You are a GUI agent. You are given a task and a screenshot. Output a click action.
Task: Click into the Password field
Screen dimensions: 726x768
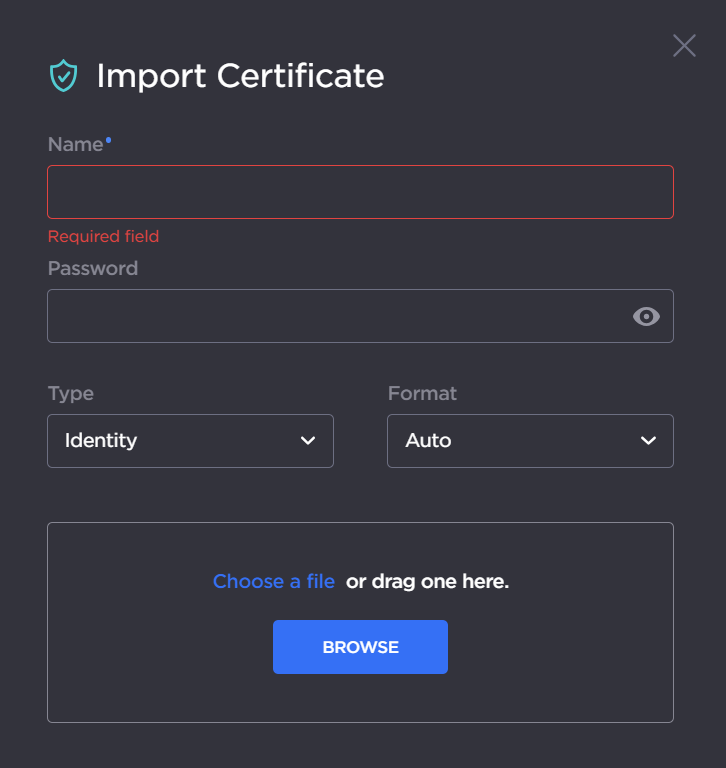coord(335,316)
